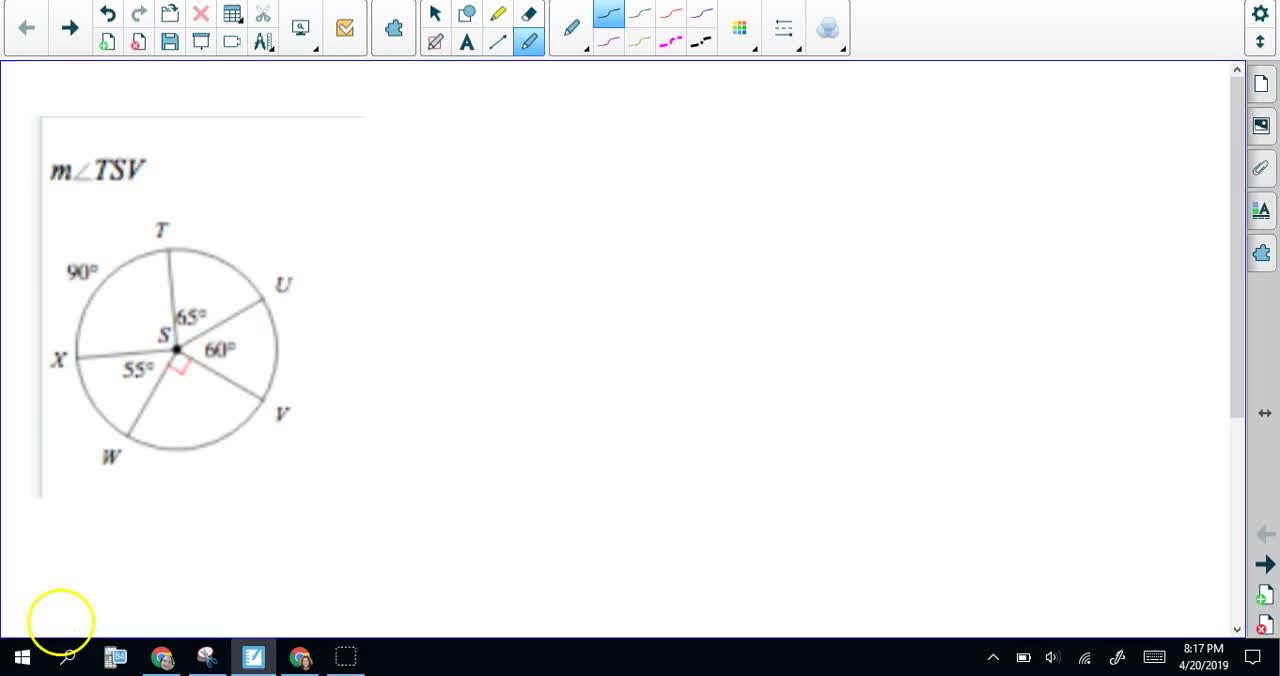Image resolution: width=1280 pixels, height=676 pixels.
Task: Click the 65° angle label in circle
Action: click(x=191, y=317)
